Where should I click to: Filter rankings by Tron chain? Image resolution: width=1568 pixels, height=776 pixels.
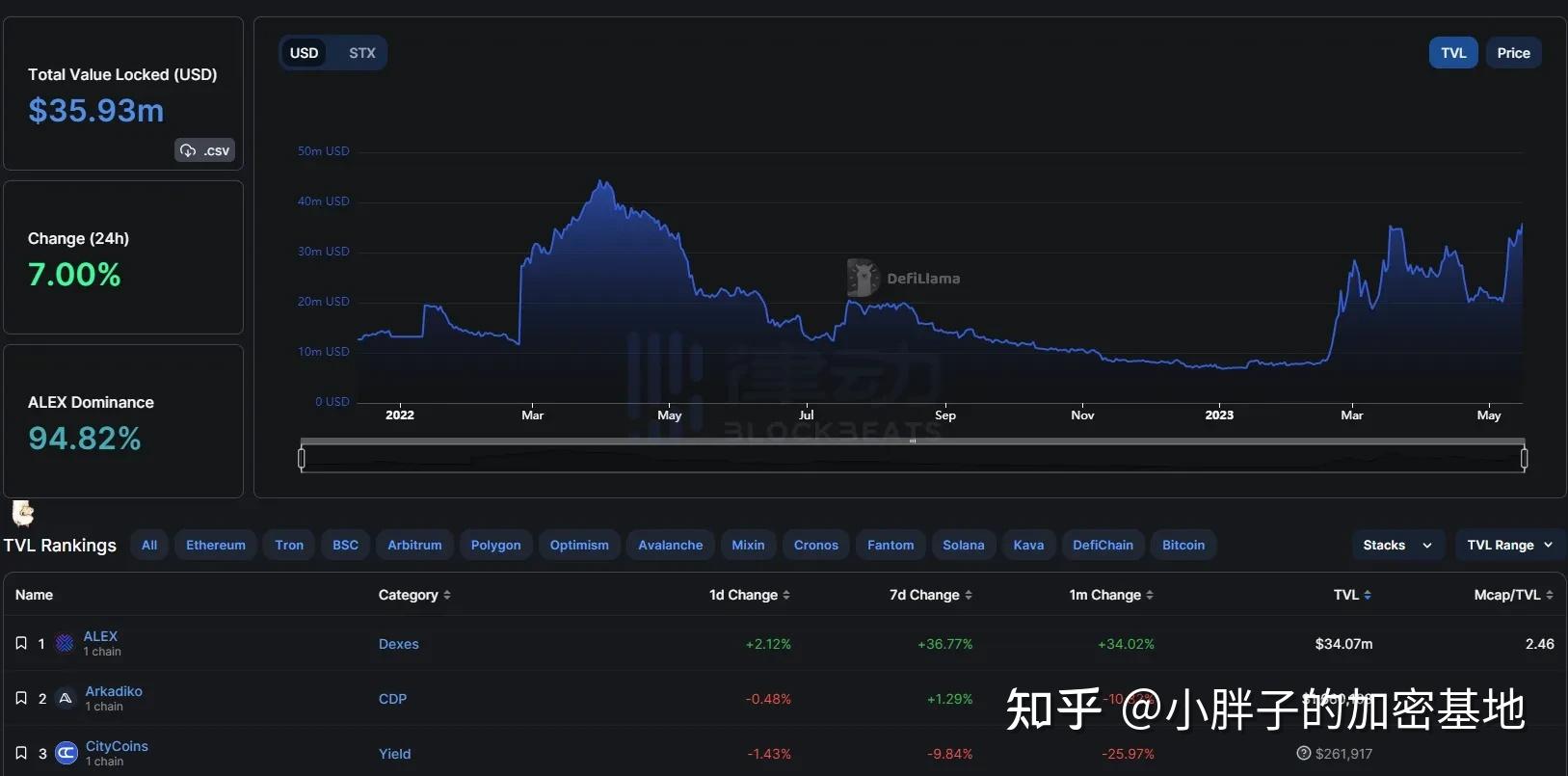coord(289,545)
